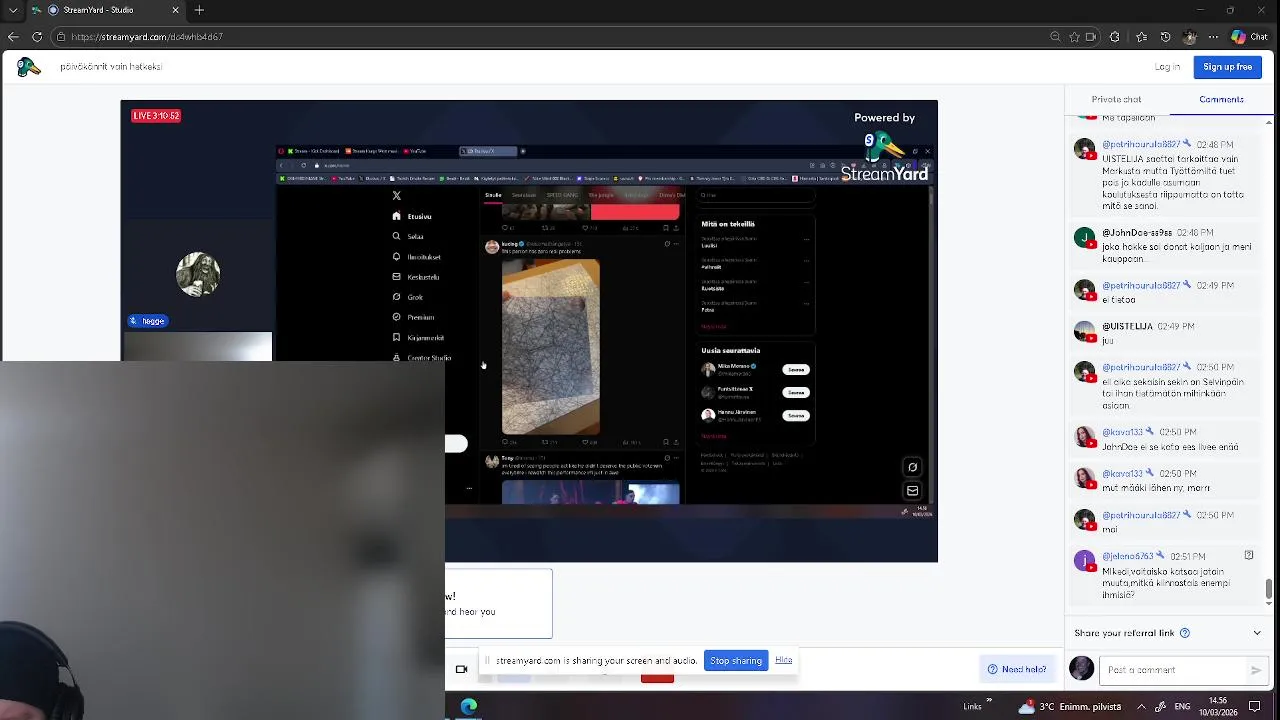Screen dimensions: 1280x720
Task: Open the weather widget showing 3°C
Action: point(1069,706)
